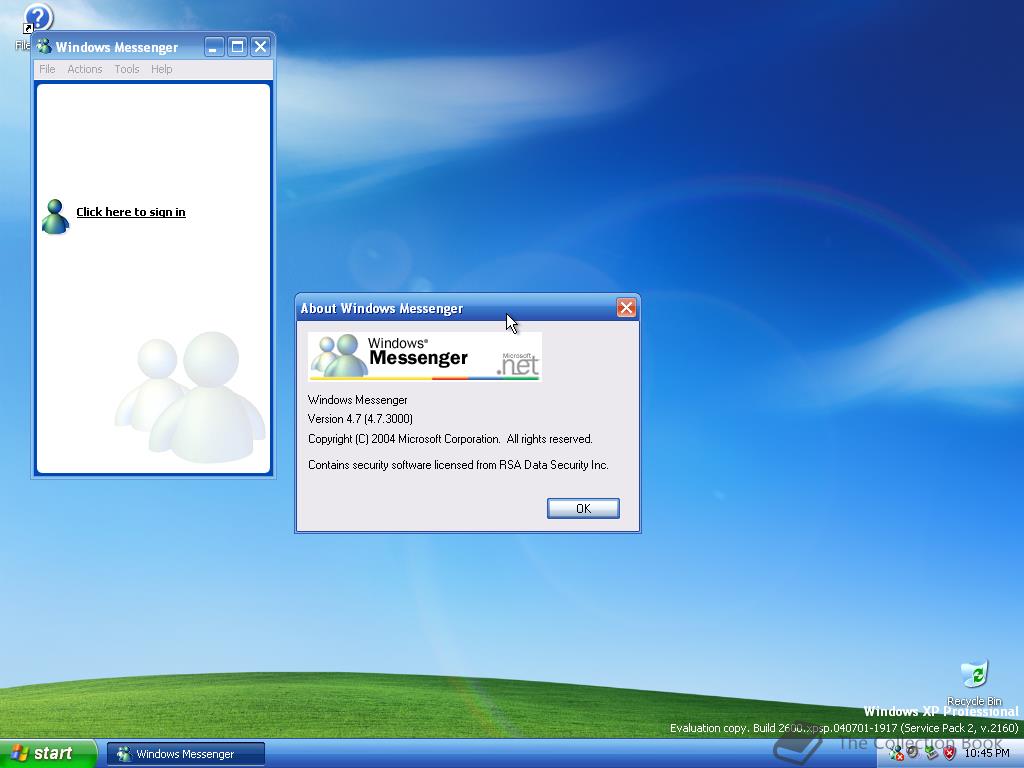This screenshot has width=1024, height=768.
Task: Click the Windows Messenger .net logo banner
Action: tap(424, 357)
